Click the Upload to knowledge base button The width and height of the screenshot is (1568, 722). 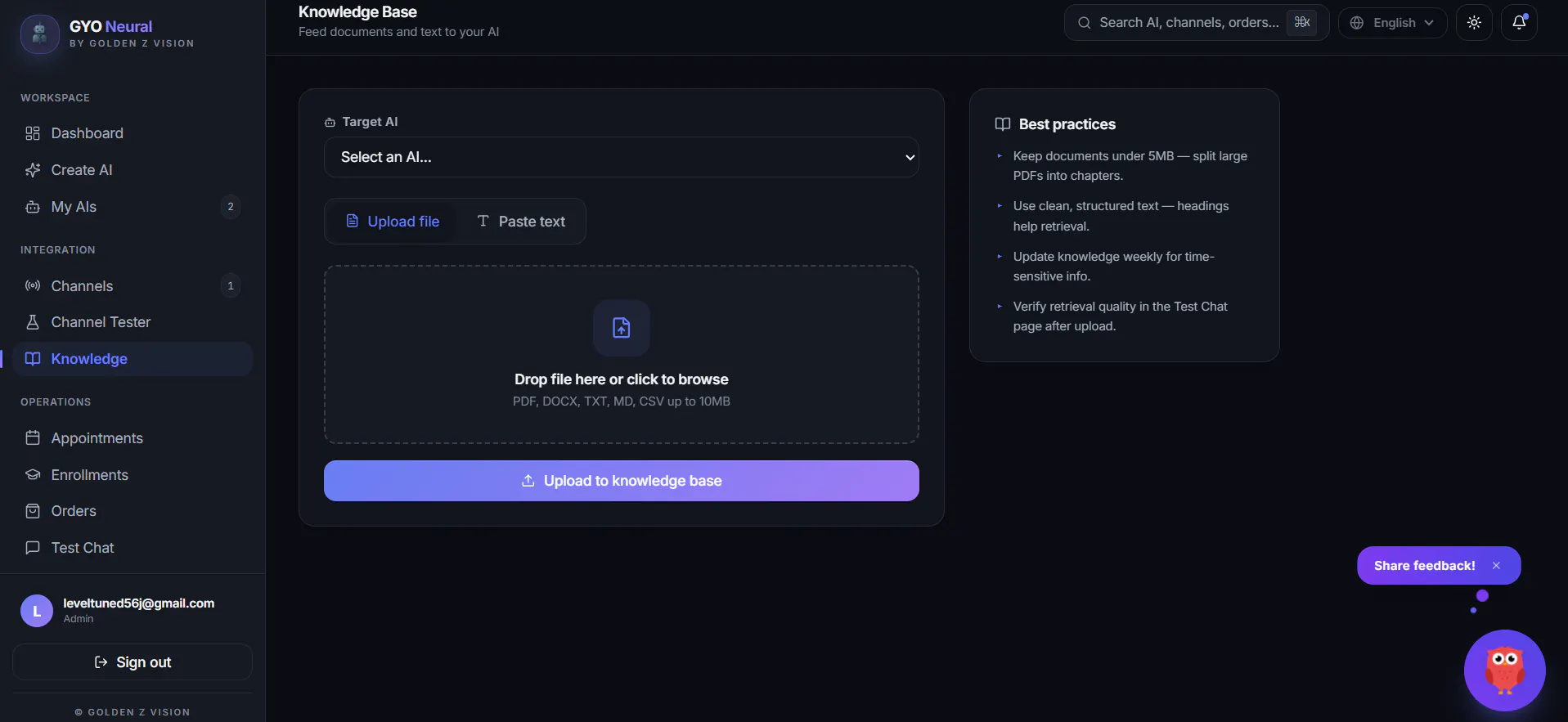coord(622,481)
